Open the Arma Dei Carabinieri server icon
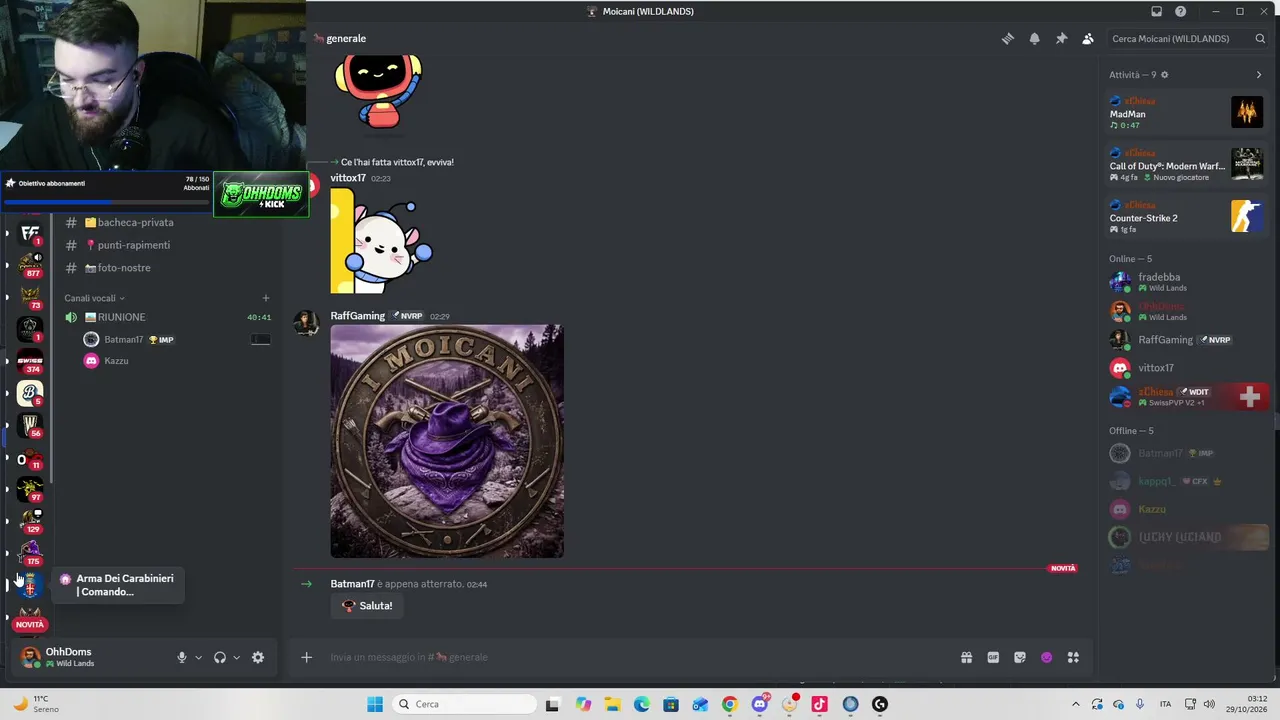This screenshot has height=720, width=1280. (x=30, y=586)
